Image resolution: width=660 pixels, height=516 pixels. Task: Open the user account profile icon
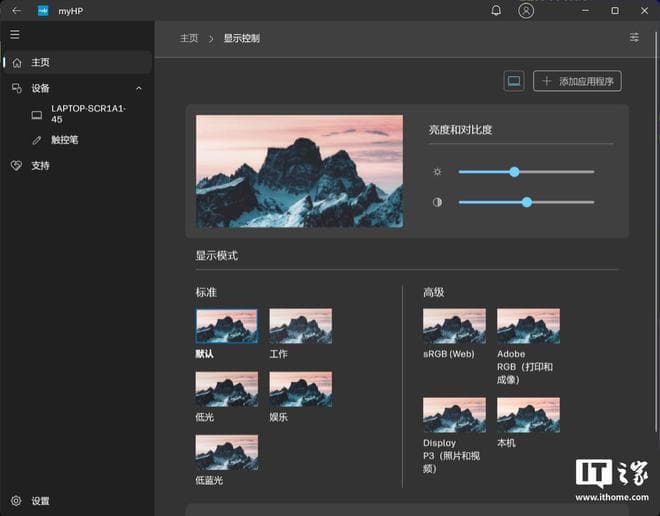pos(526,11)
